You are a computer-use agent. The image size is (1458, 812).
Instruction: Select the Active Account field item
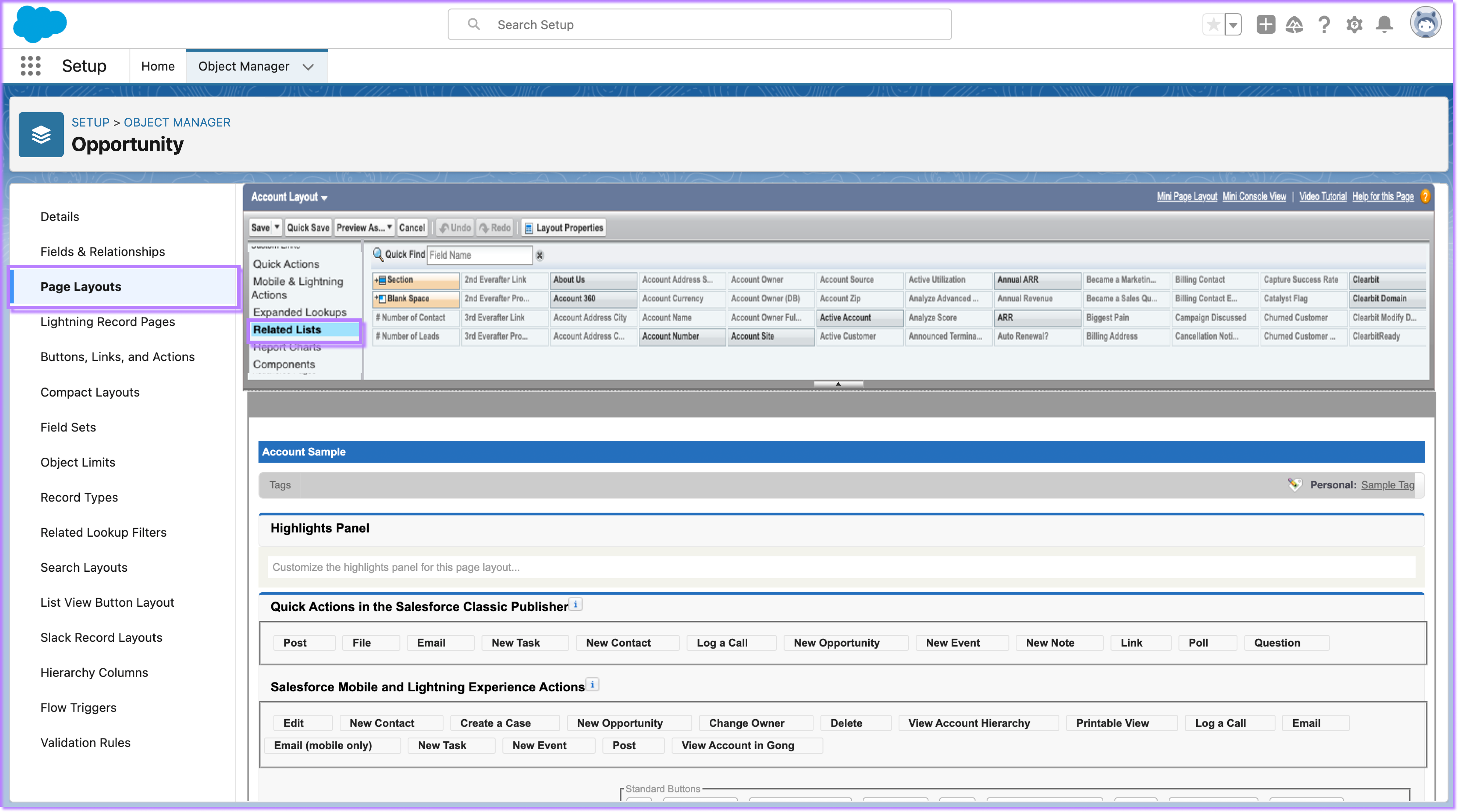(x=859, y=317)
